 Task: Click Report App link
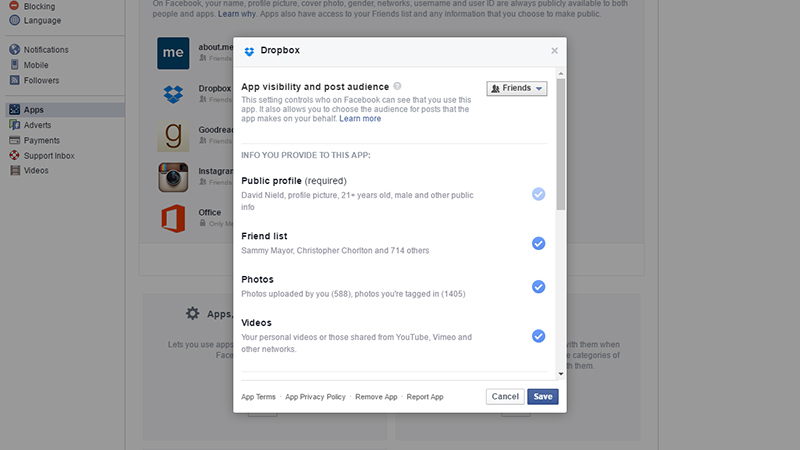pos(425,397)
